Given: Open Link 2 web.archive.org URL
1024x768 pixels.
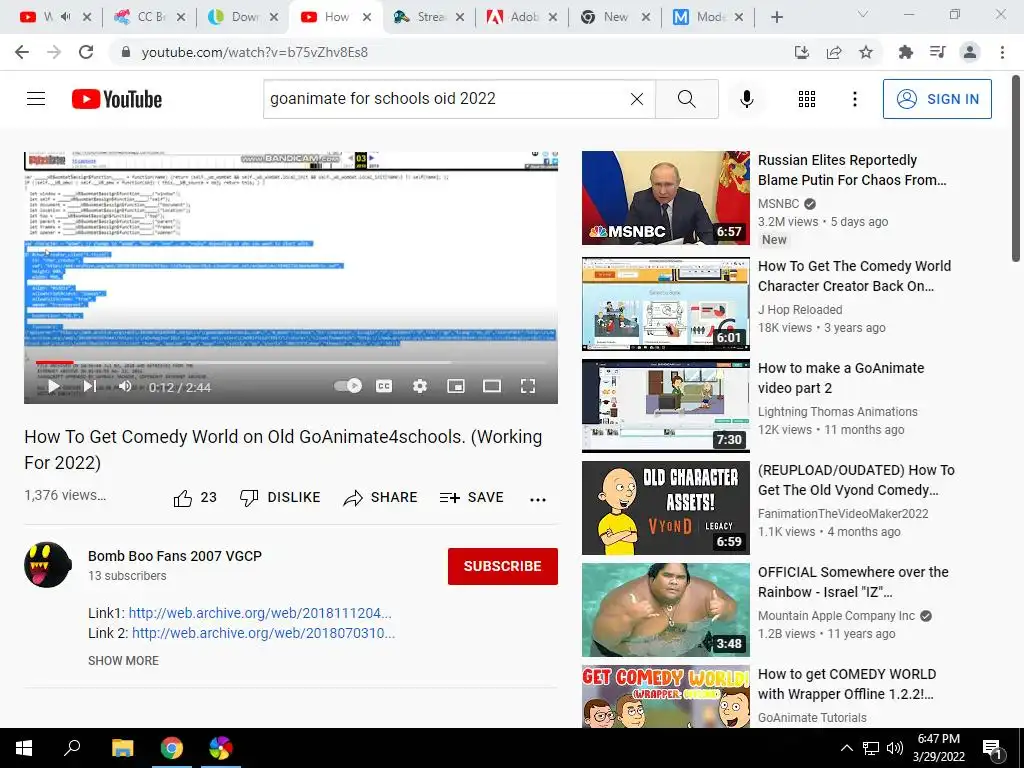Looking at the screenshot, I should coord(263,633).
